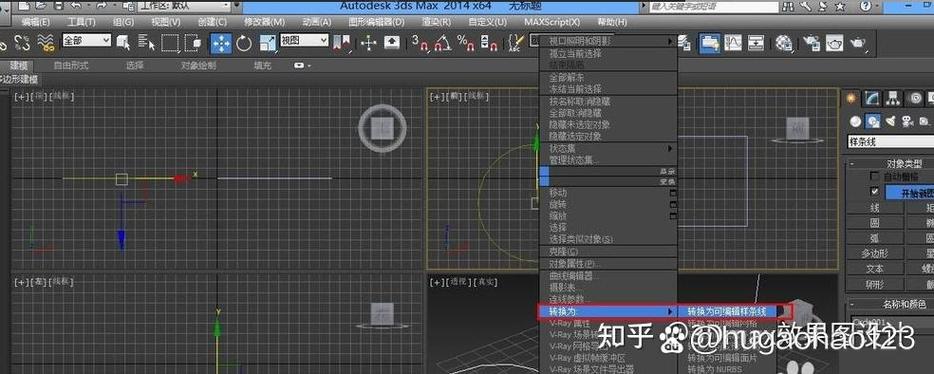Open the 编辑(E) menu
934x374 pixels.
tap(35, 22)
